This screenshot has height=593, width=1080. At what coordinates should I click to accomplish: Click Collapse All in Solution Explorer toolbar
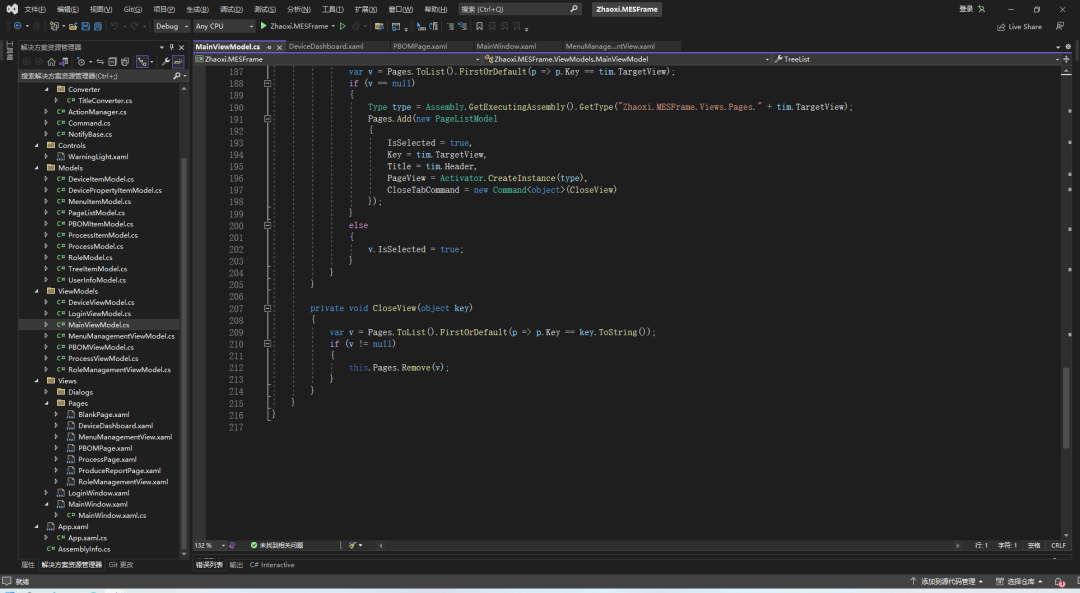[112, 61]
